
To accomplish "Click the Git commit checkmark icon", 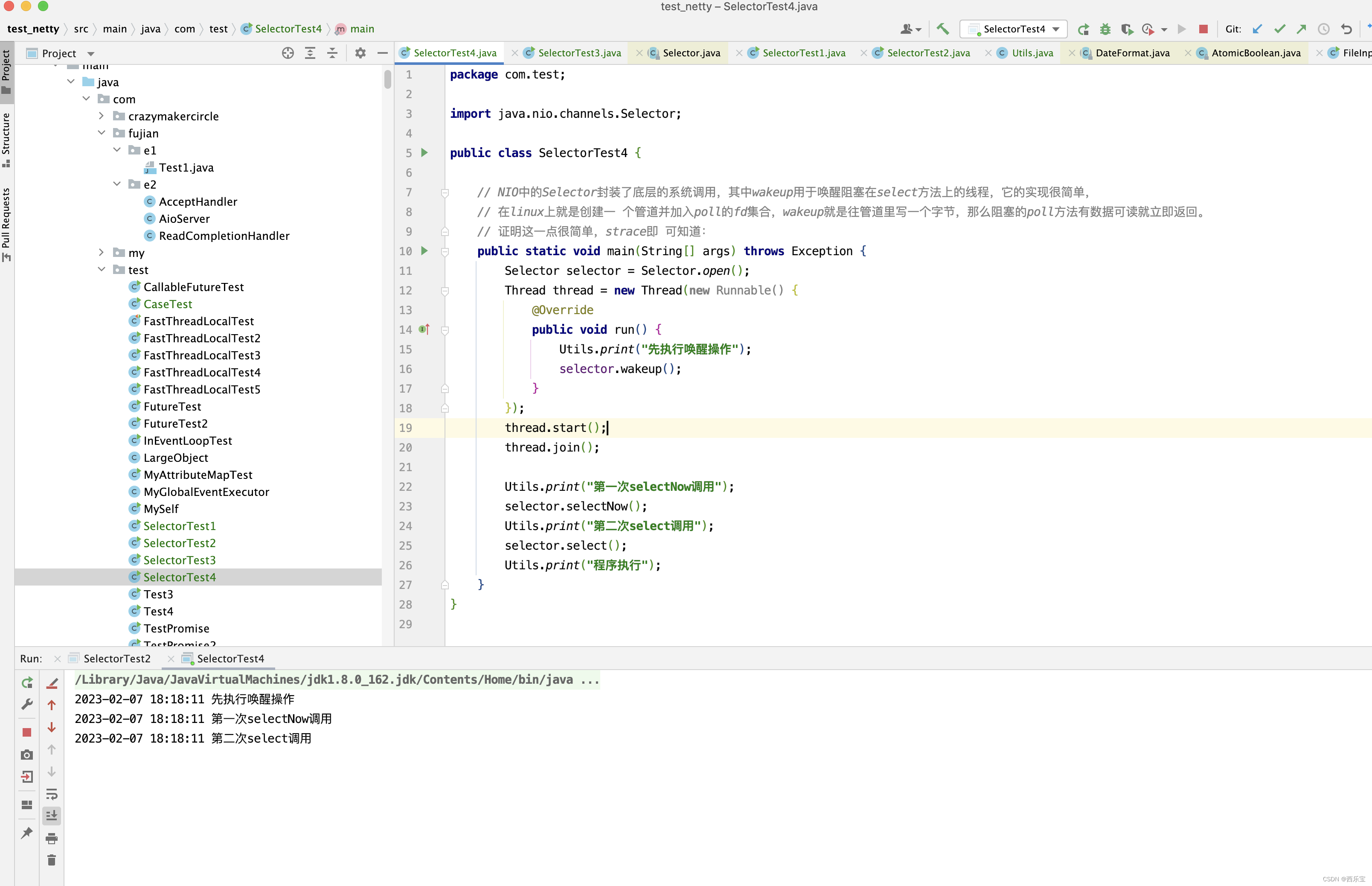I will click(x=1279, y=29).
